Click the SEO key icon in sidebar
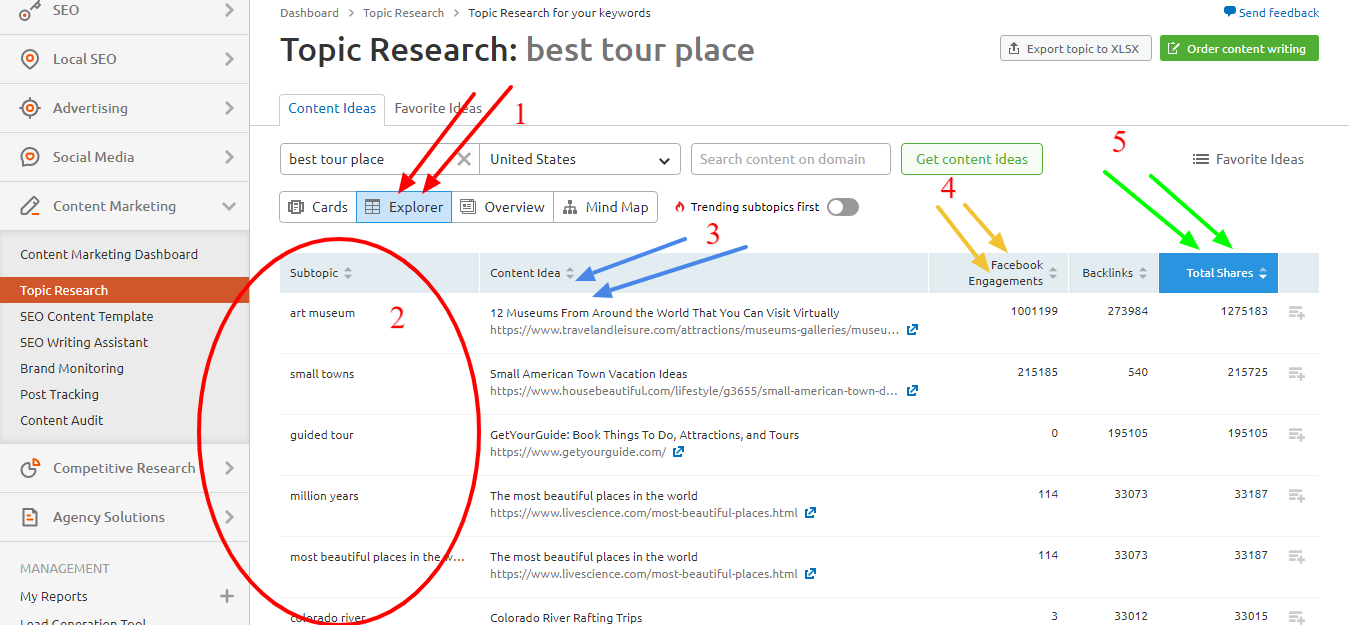 pyautogui.click(x=31, y=10)
